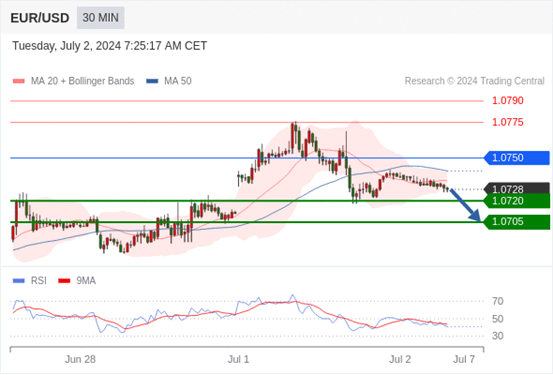Select the 1.0775 resistance label
Viewport: 553px width, 375px height.
pos(508,122)
